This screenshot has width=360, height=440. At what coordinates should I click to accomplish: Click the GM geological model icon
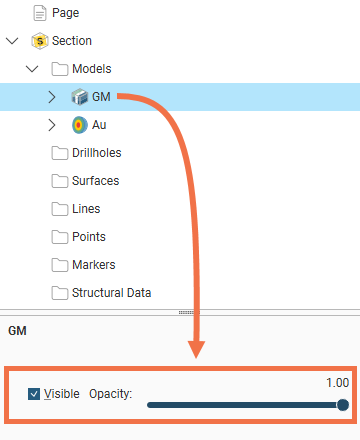80,97
